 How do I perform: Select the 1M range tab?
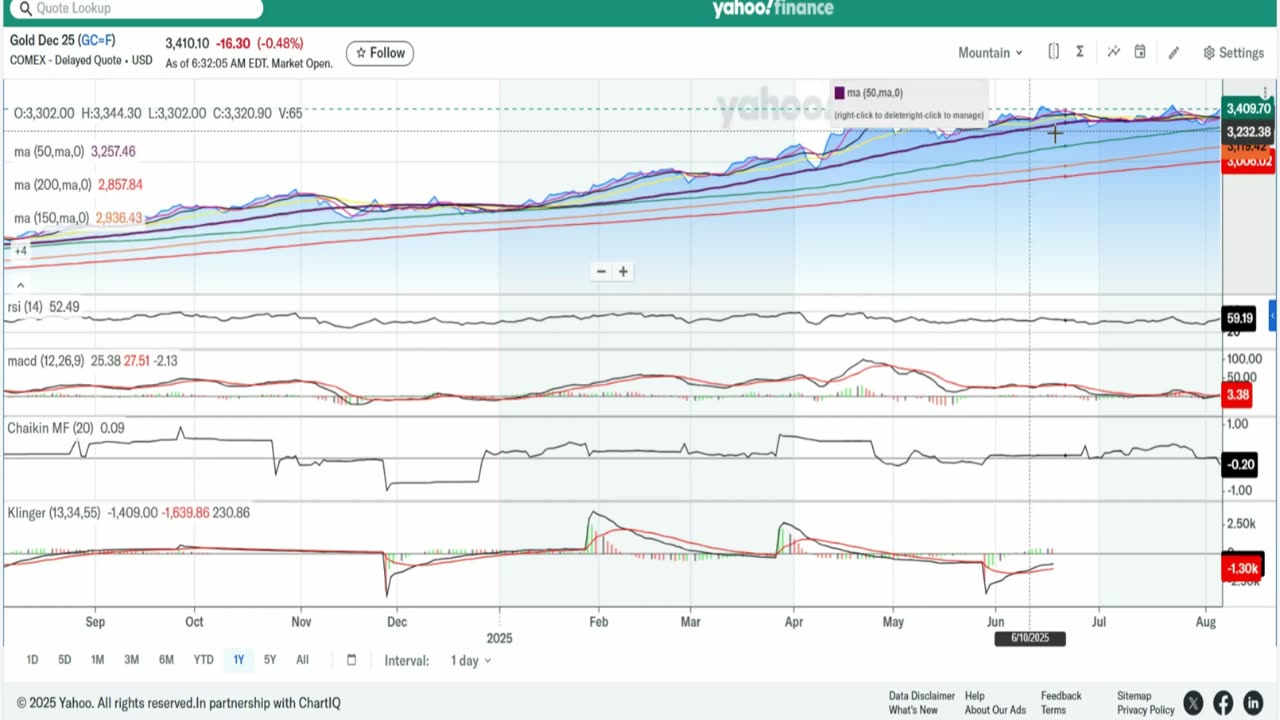point(97,660)
